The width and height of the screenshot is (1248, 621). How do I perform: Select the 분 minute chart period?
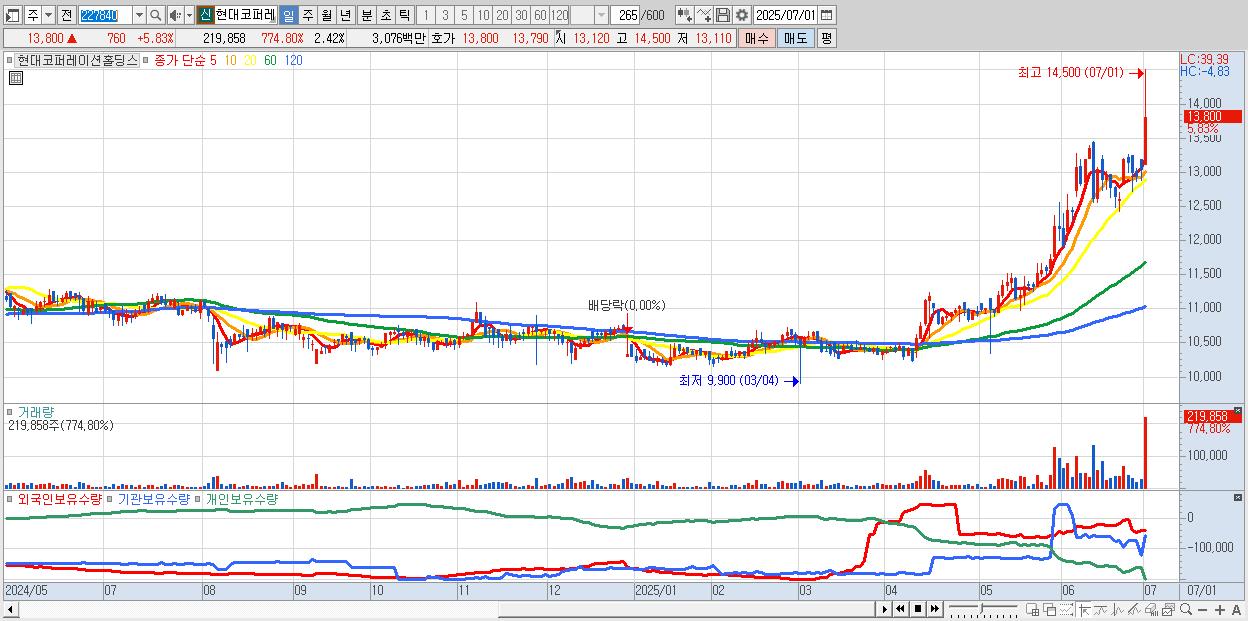click(x=366, y=15)
